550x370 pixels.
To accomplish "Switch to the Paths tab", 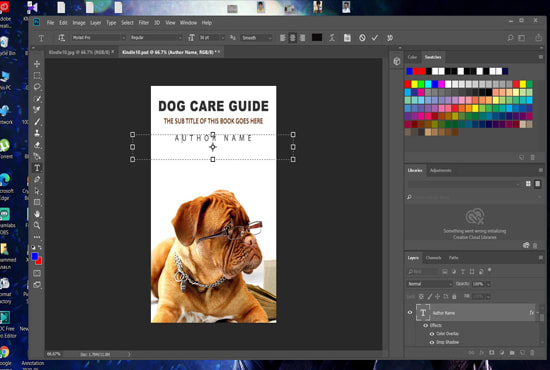I will point(454,258).
